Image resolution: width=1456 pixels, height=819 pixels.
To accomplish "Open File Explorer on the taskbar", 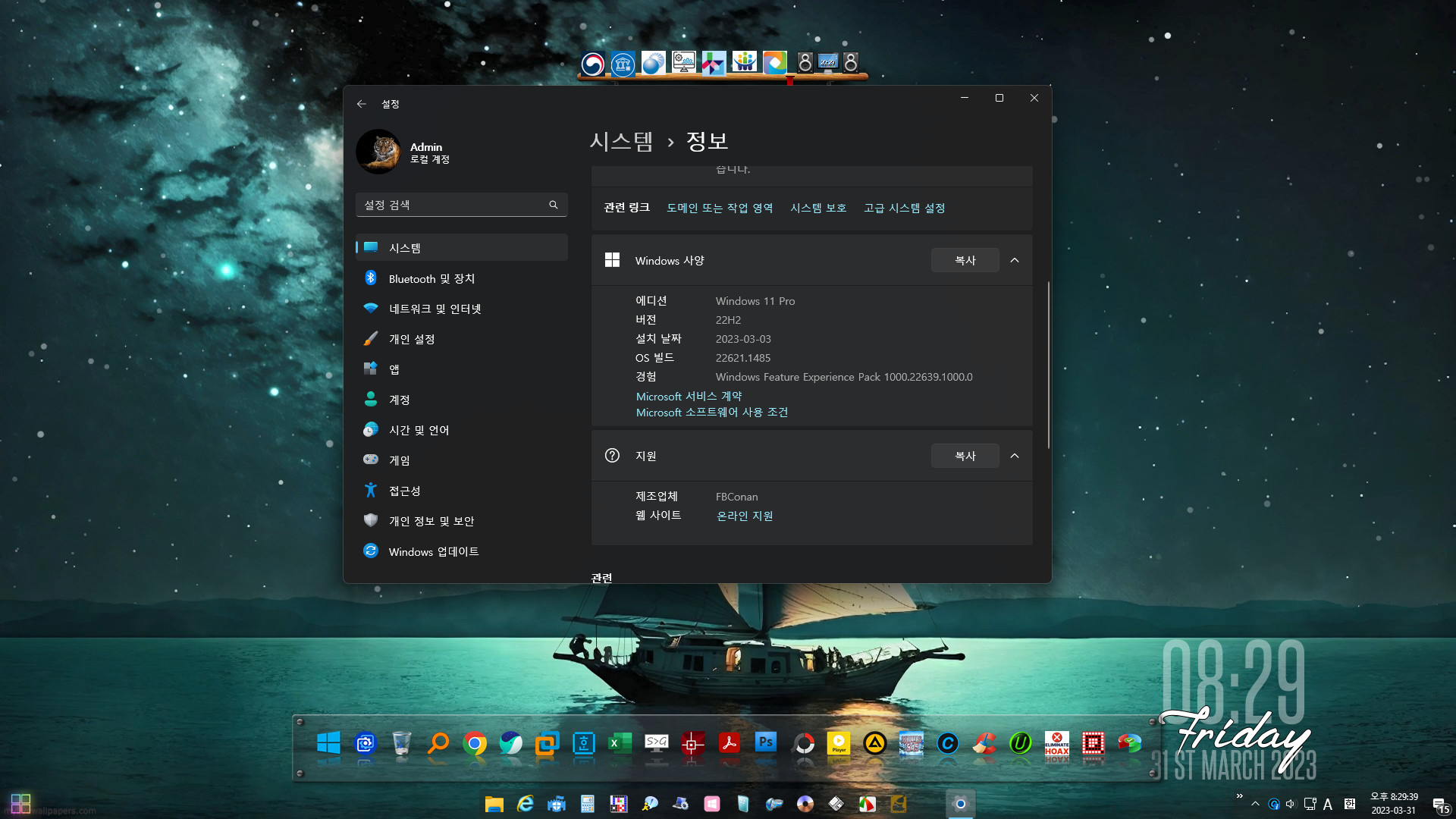I will click(494, 804).
